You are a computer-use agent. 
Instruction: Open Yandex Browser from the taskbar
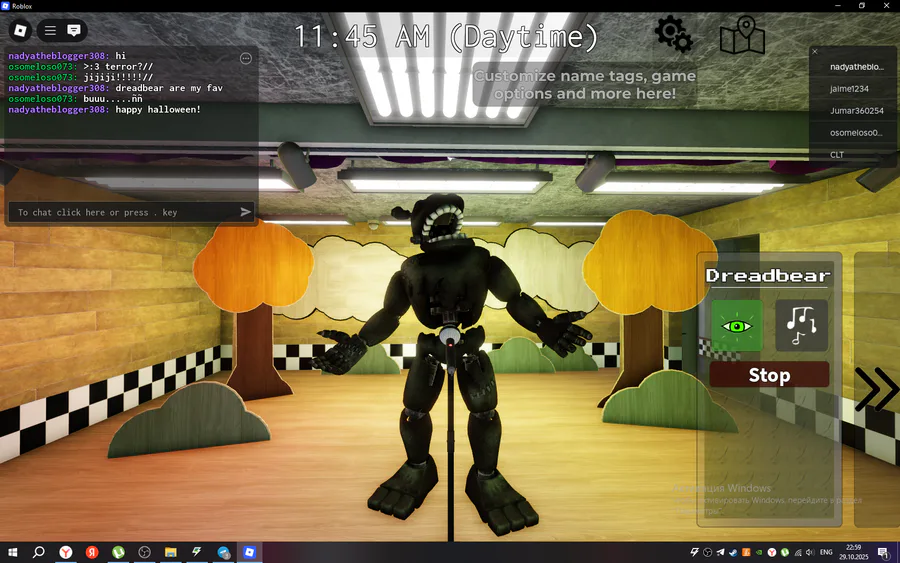[66, 552]
